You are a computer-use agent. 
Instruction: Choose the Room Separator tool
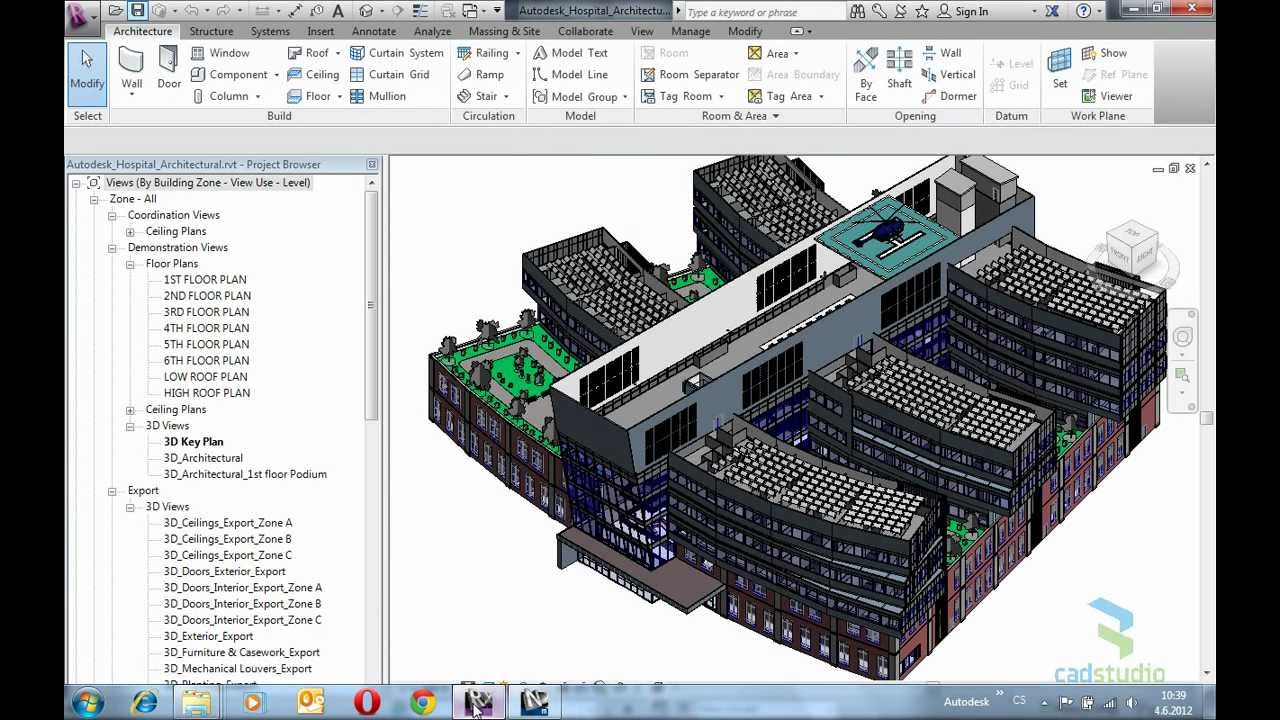(x=690, y=75)
